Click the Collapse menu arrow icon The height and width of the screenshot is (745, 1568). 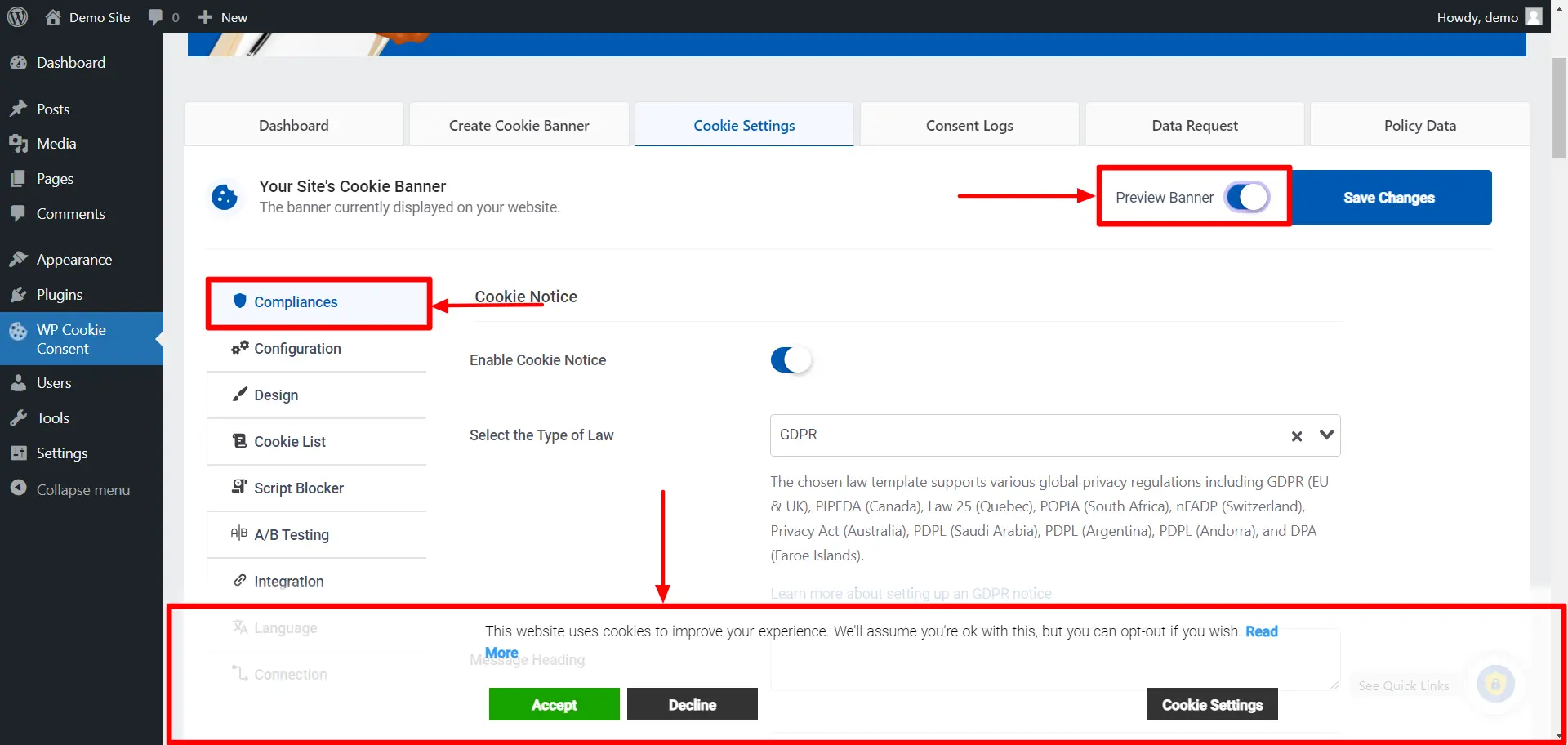click(18, 488)
